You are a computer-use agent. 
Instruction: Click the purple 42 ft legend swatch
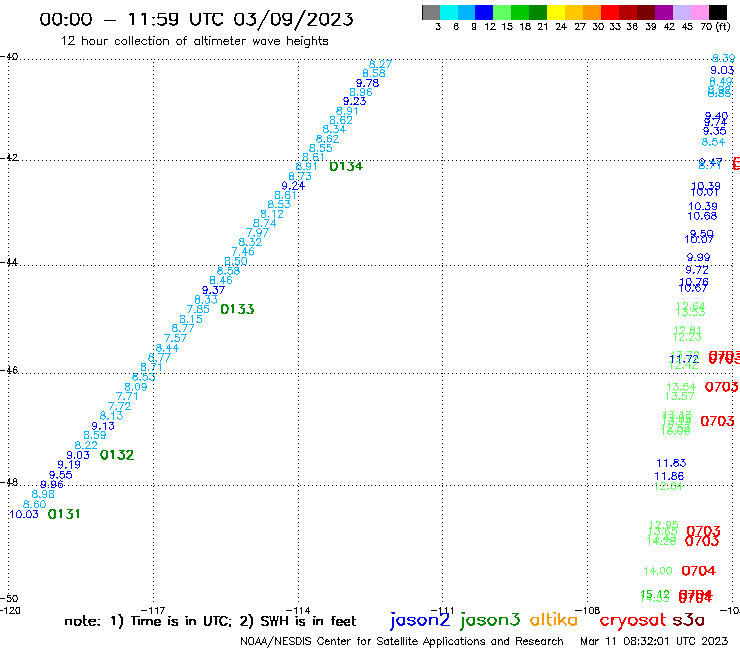click(x=664, y=12)
